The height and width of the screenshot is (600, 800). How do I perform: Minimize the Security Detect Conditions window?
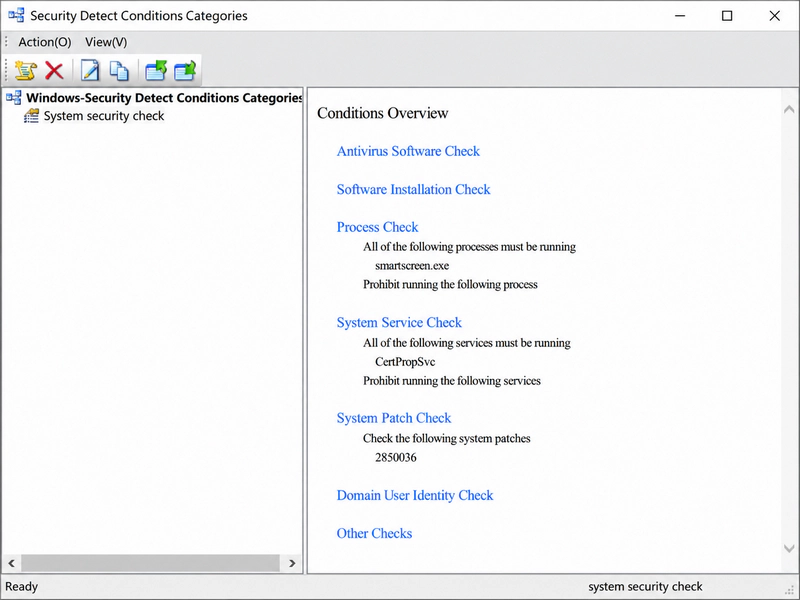(680, 16)
